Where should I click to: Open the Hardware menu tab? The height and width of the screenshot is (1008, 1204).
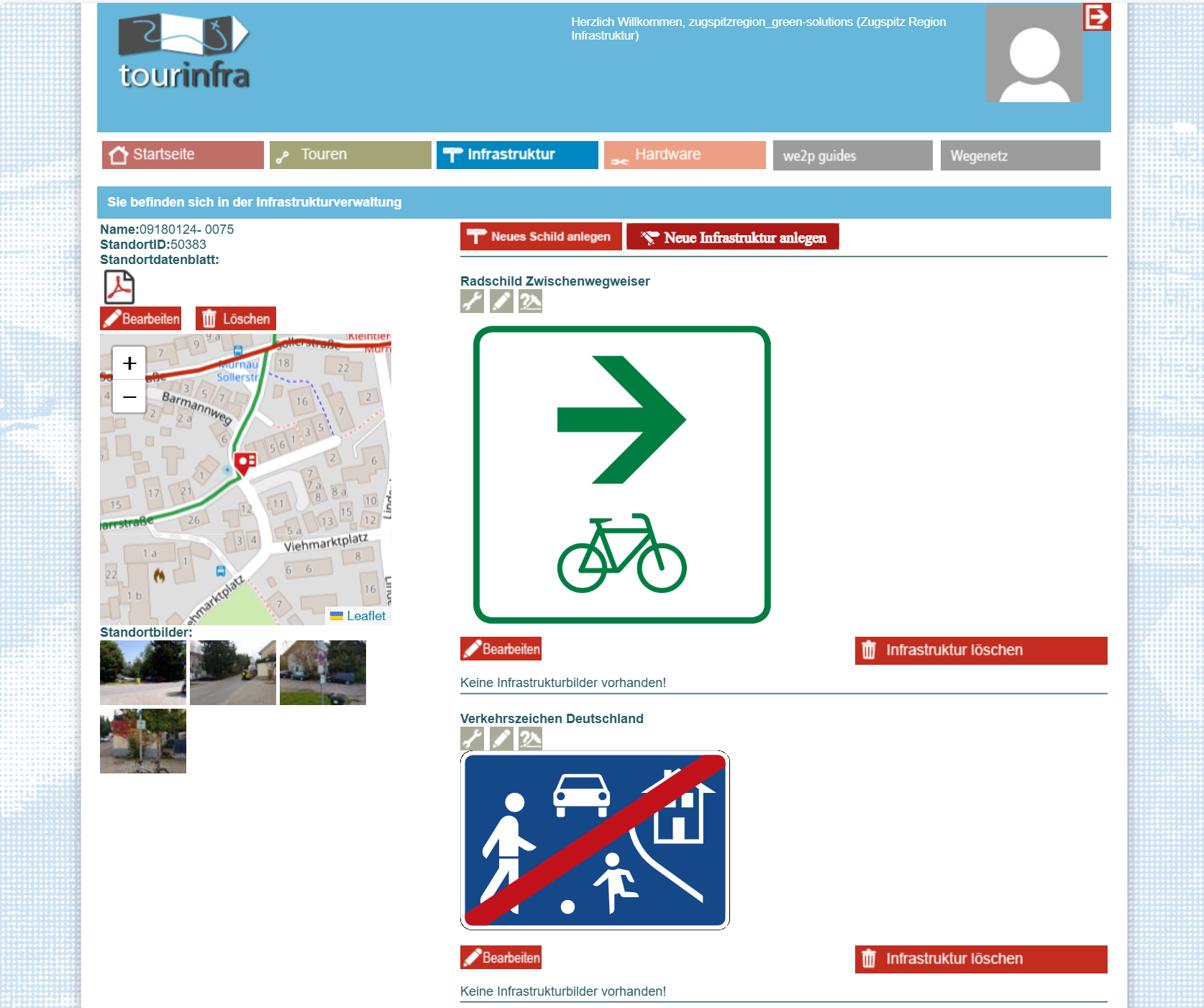[x=685, y=155]
